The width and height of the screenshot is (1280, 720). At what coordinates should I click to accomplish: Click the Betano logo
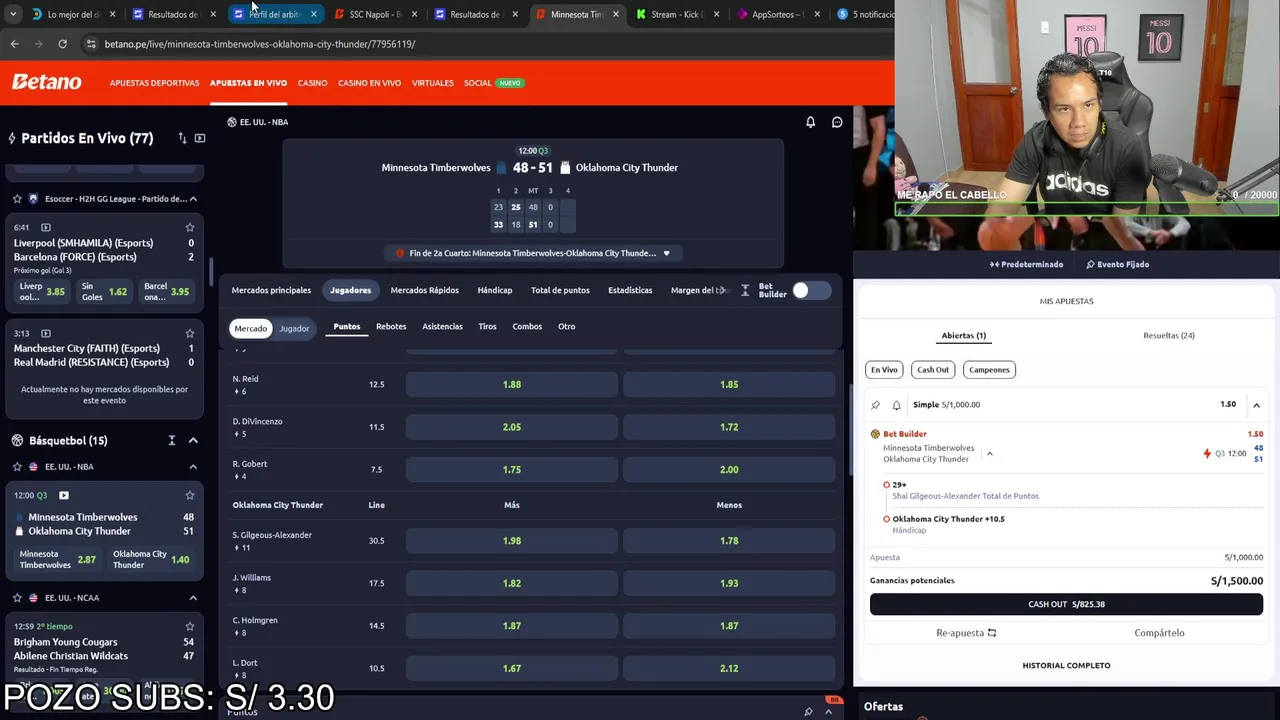(46, 82)
